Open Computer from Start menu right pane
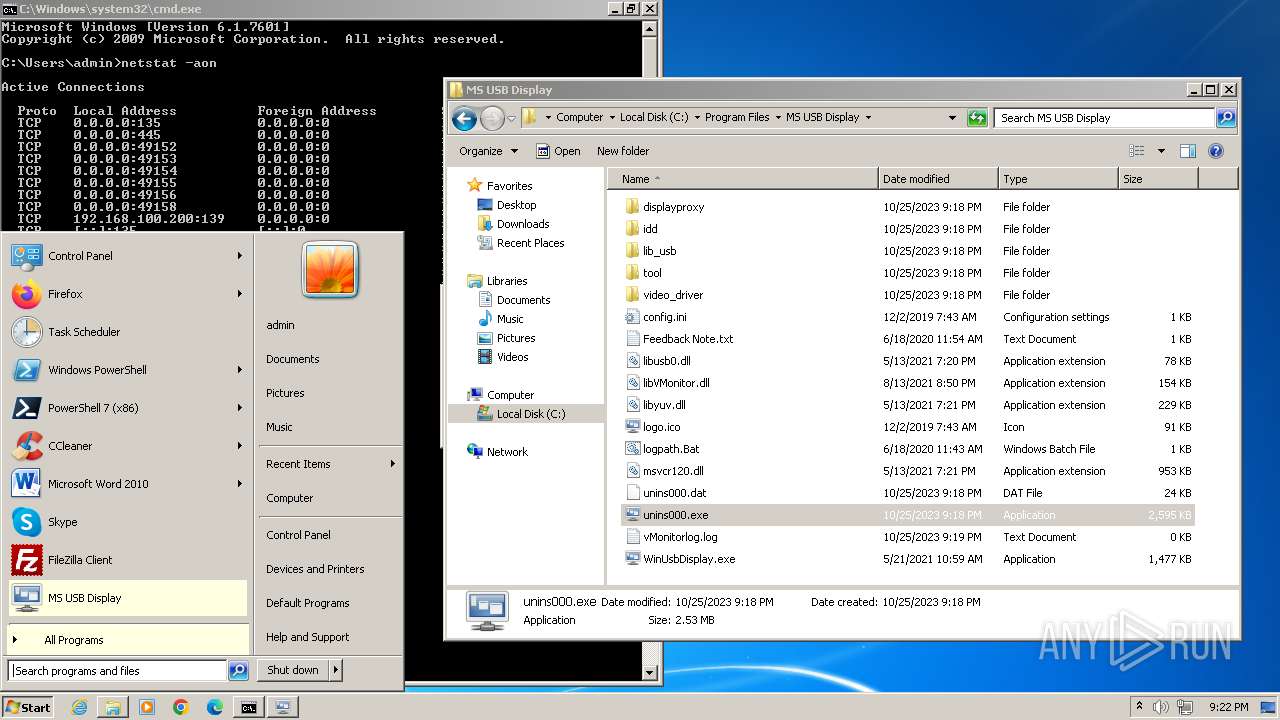Screen dimensions: 1280x720 coord(290,498)
